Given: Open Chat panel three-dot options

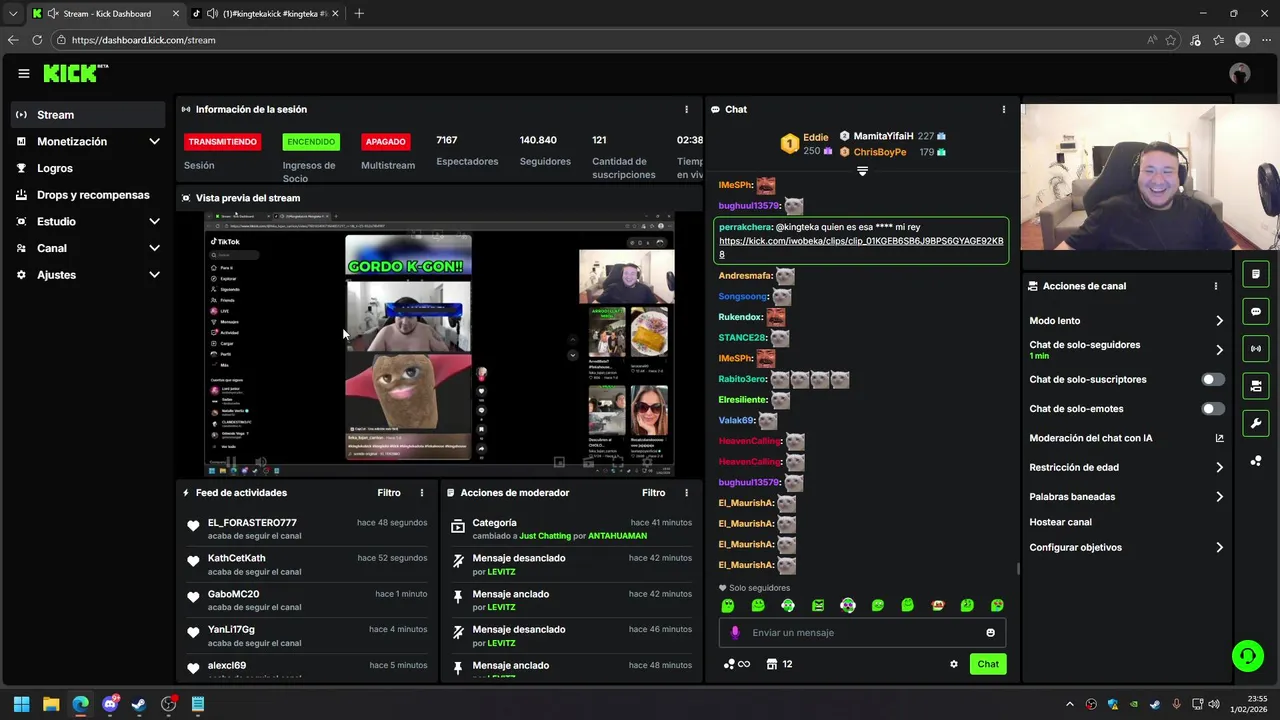Looking at the screenshot, I should 1004,109.
